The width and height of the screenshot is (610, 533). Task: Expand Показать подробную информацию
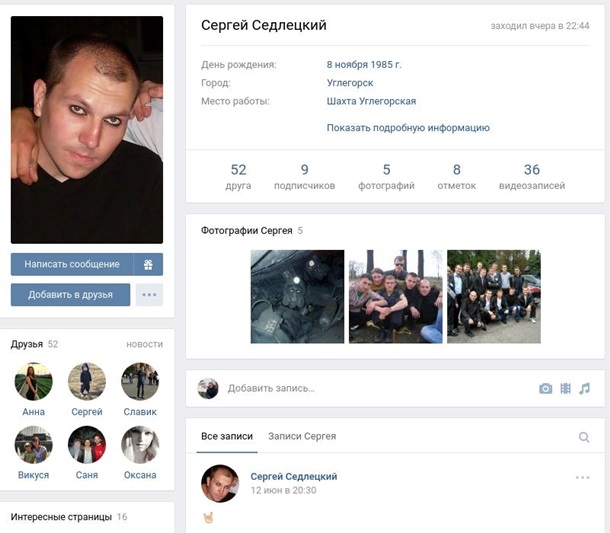[408, 128]
